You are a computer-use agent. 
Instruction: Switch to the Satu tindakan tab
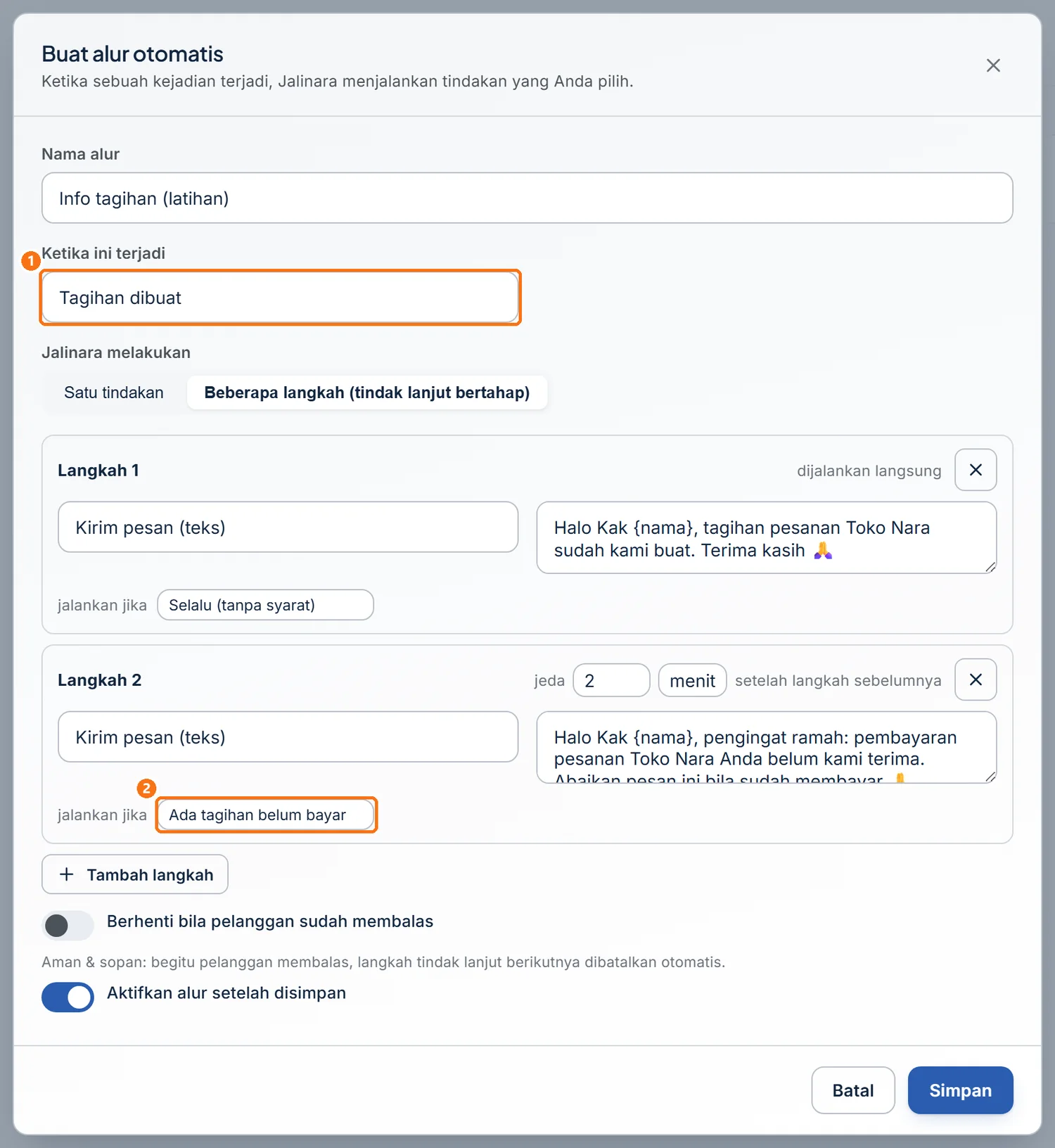click(114, 393)
